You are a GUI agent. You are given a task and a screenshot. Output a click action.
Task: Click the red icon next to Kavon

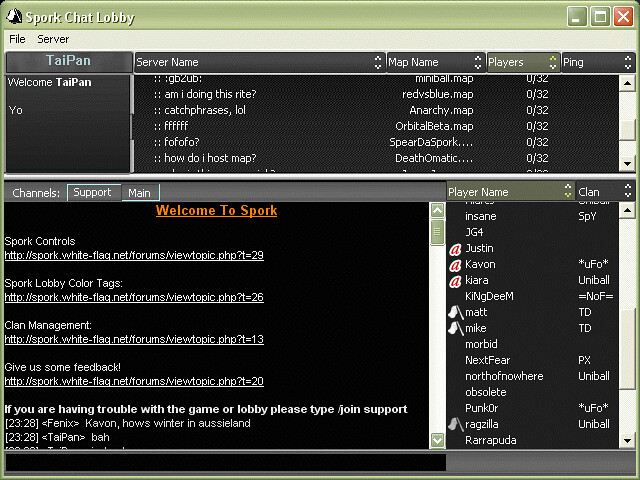(455, 265)
